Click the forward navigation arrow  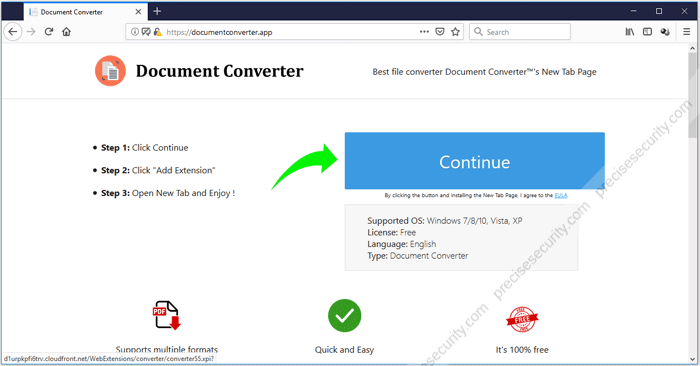[x=31, y=32]
